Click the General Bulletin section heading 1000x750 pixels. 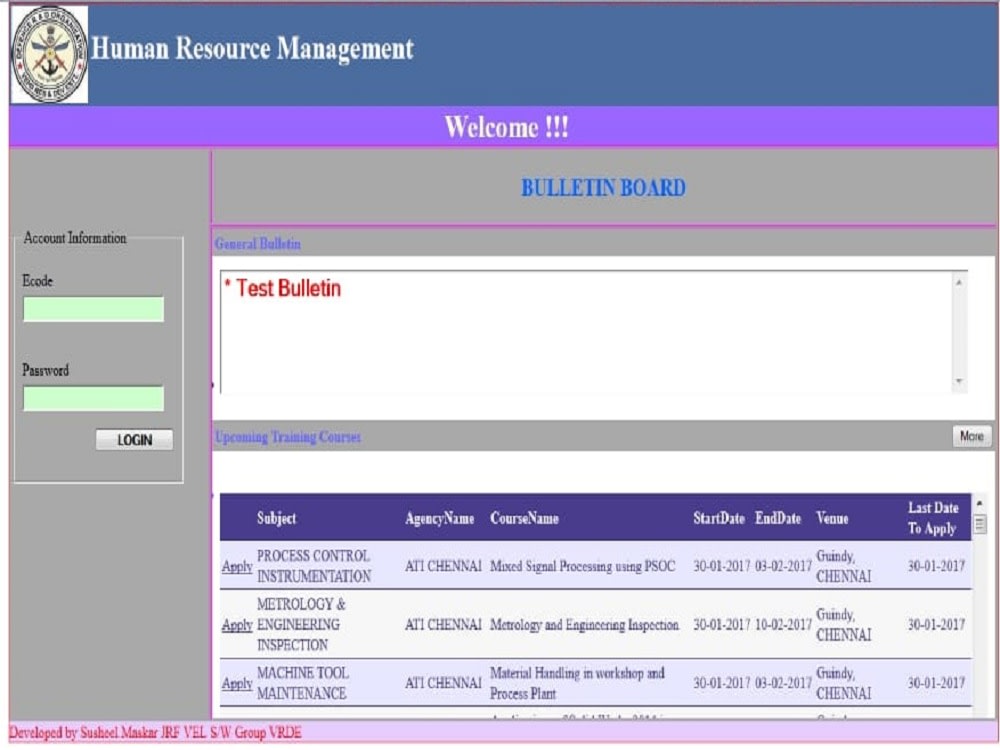click(x=258, y=244)
